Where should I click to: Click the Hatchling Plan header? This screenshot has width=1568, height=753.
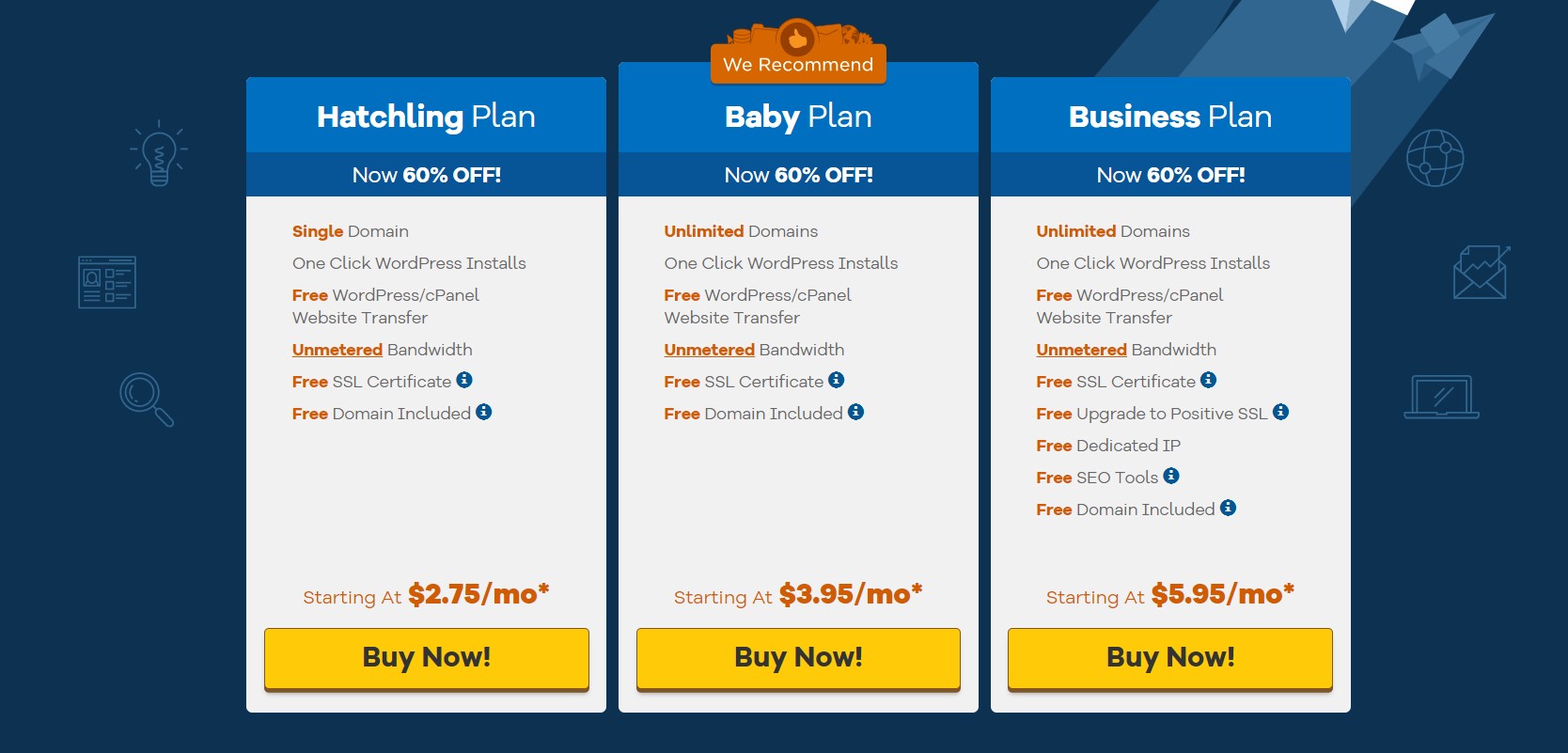(x=425, y=115)
